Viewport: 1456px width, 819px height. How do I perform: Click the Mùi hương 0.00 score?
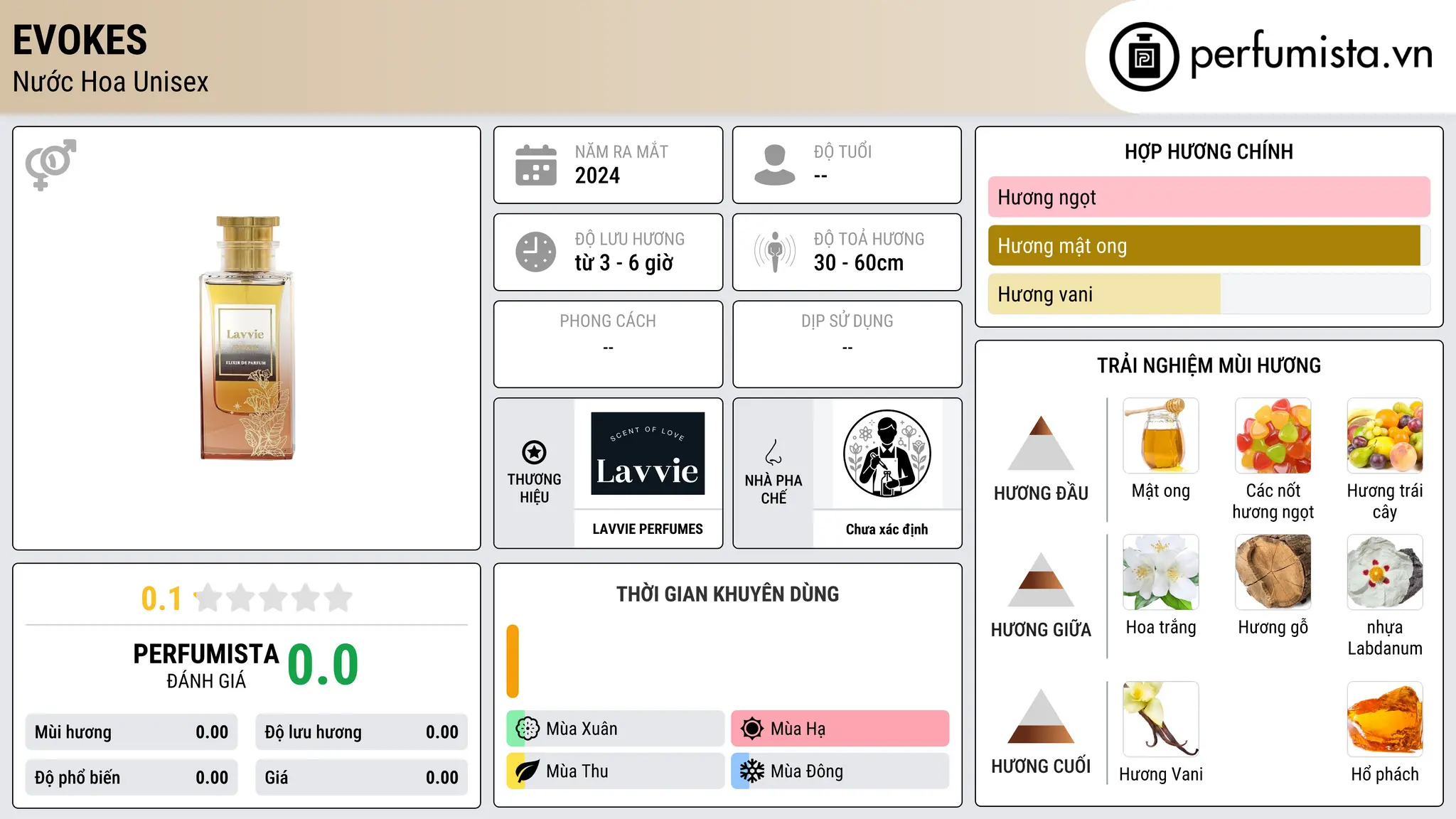click(x=132, y=732)
